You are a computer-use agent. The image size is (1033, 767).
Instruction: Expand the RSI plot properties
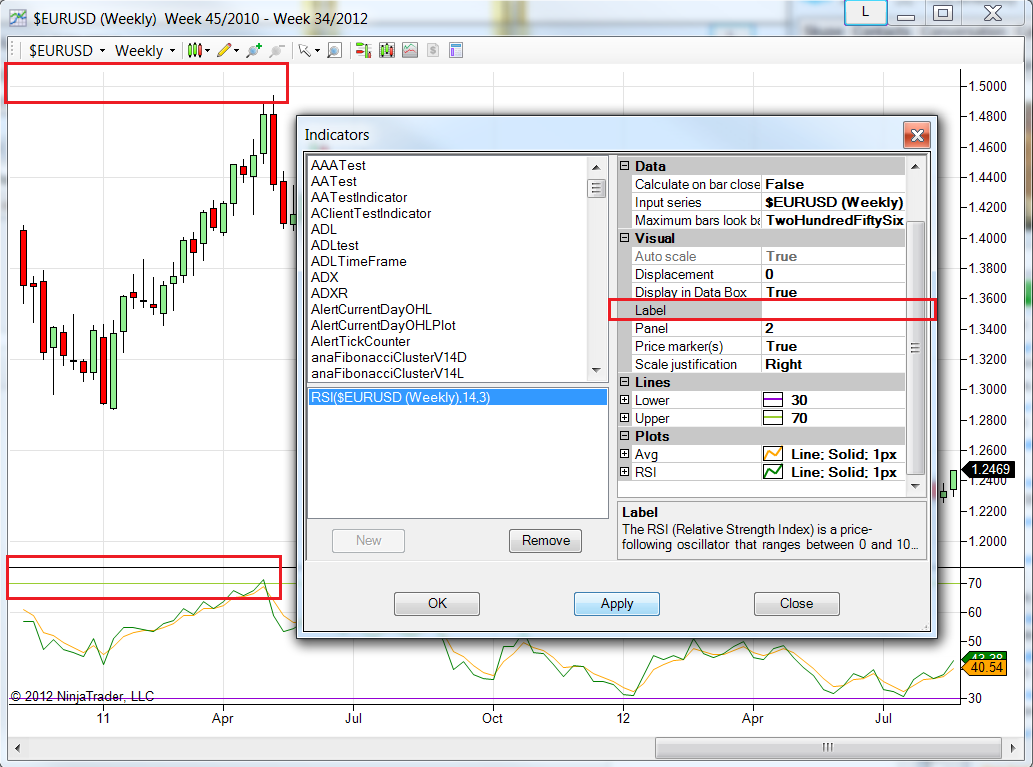[x=625, y=471]
